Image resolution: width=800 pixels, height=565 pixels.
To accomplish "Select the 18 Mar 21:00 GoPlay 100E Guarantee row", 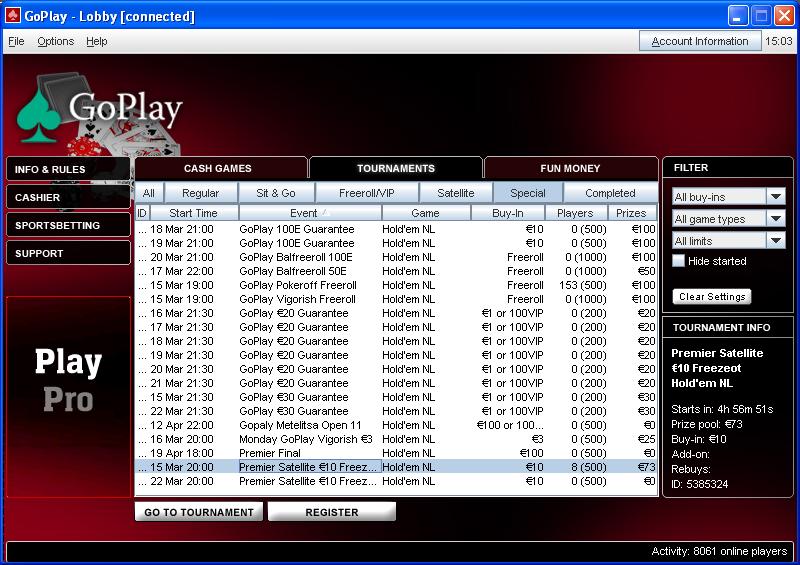I will pos(396,229).
